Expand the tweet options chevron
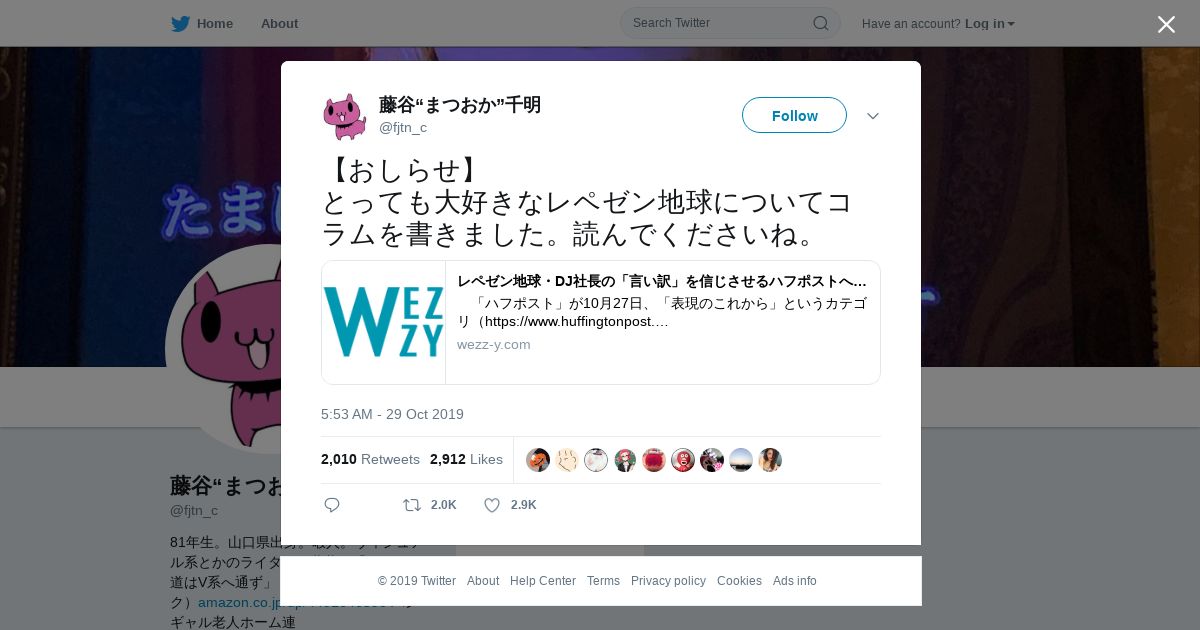This screenshot has height=630, width=1200. (x=873, y=116)
